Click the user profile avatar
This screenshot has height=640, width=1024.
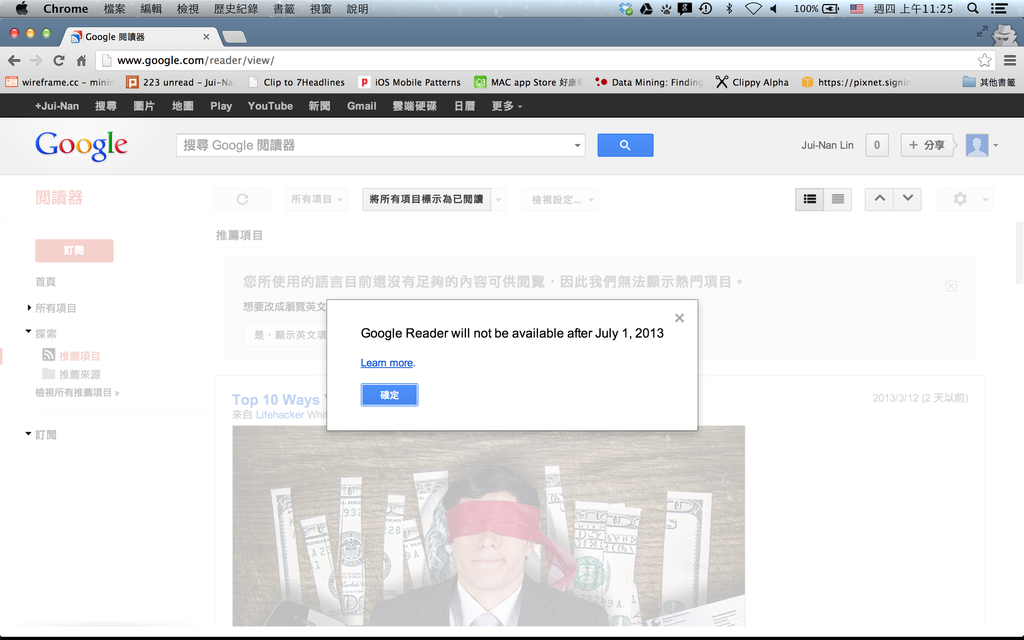pos(976,145)
